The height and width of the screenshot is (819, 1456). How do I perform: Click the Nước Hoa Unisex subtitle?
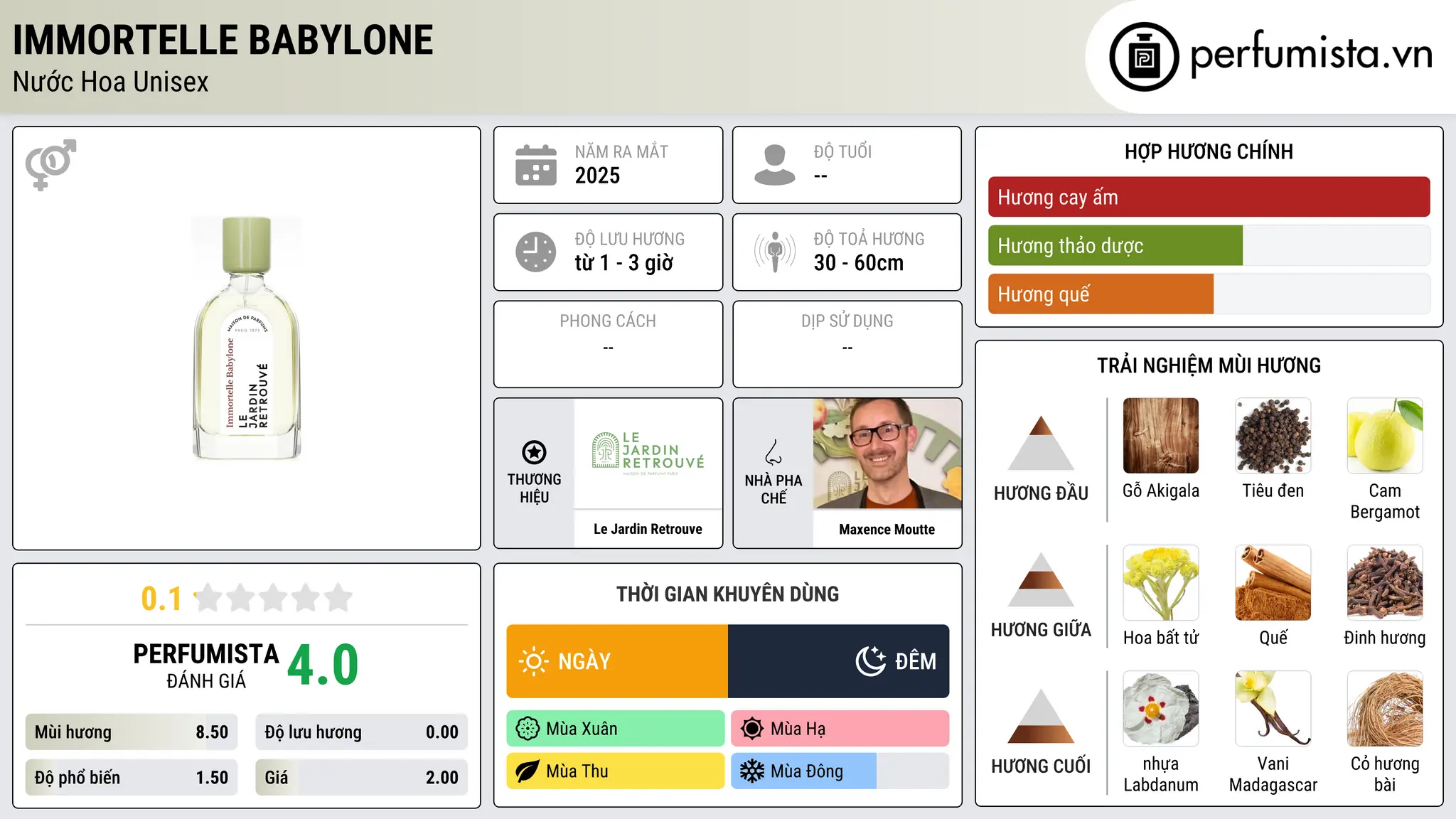point(111,82)
